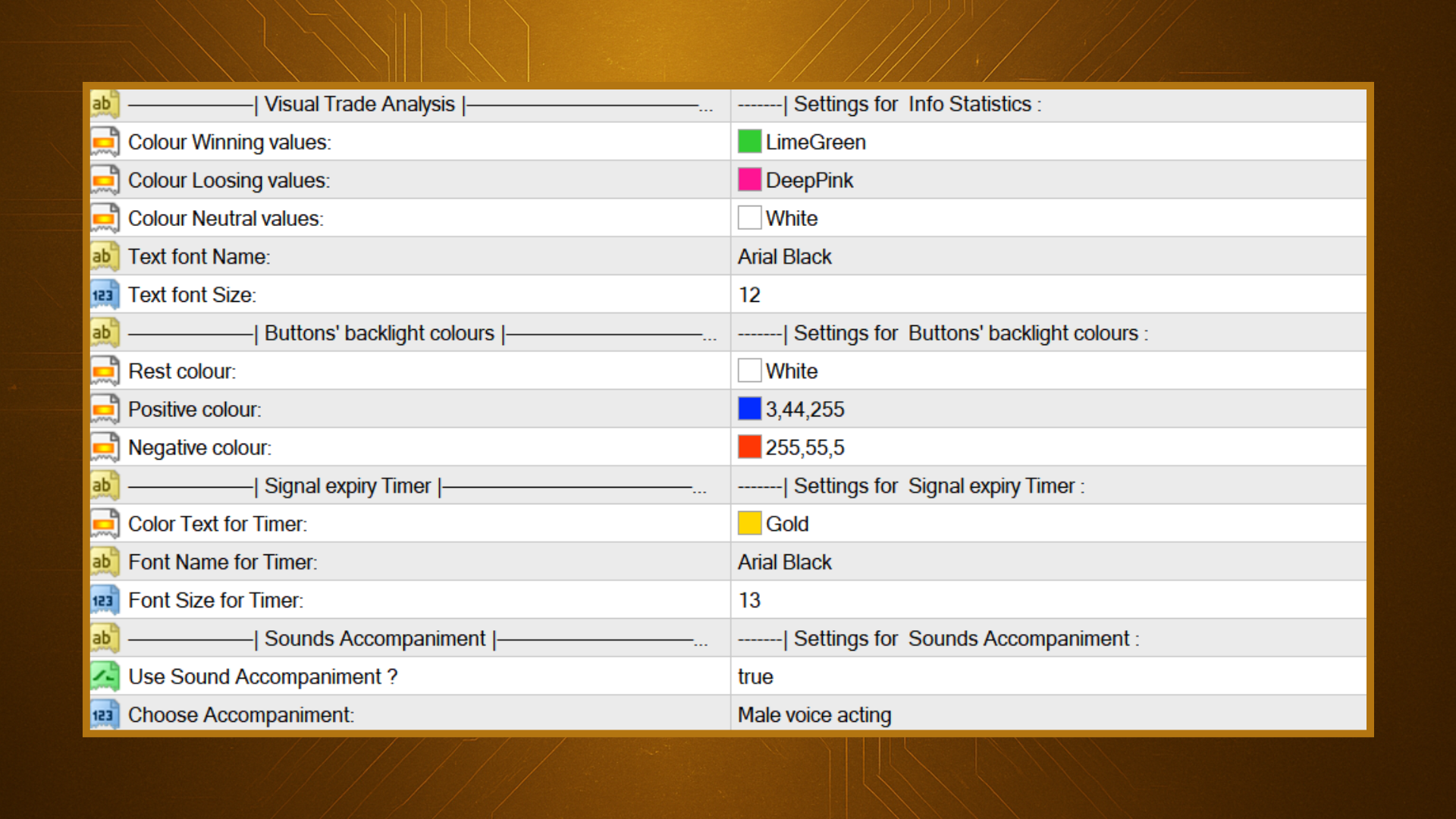Click the orange-red 255,55,5 Negative colour swatch
Viewport: 1456px width, 819px height.
tap(749, 447)
